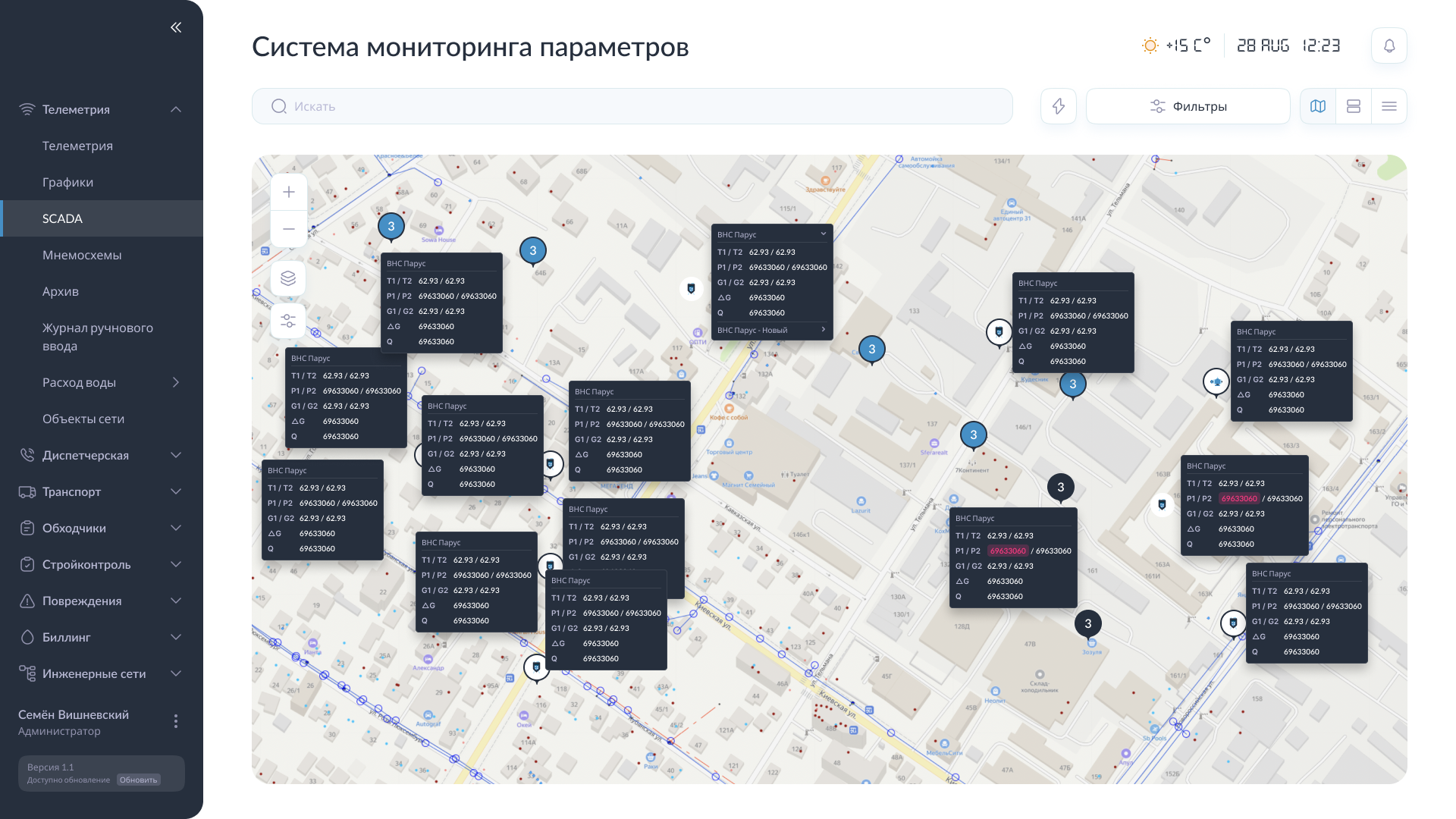The height and width of the screenshot is (819, 1456).
Task: Click blue cluster 3 above Sowa House
Action: [x=391, y=226]
